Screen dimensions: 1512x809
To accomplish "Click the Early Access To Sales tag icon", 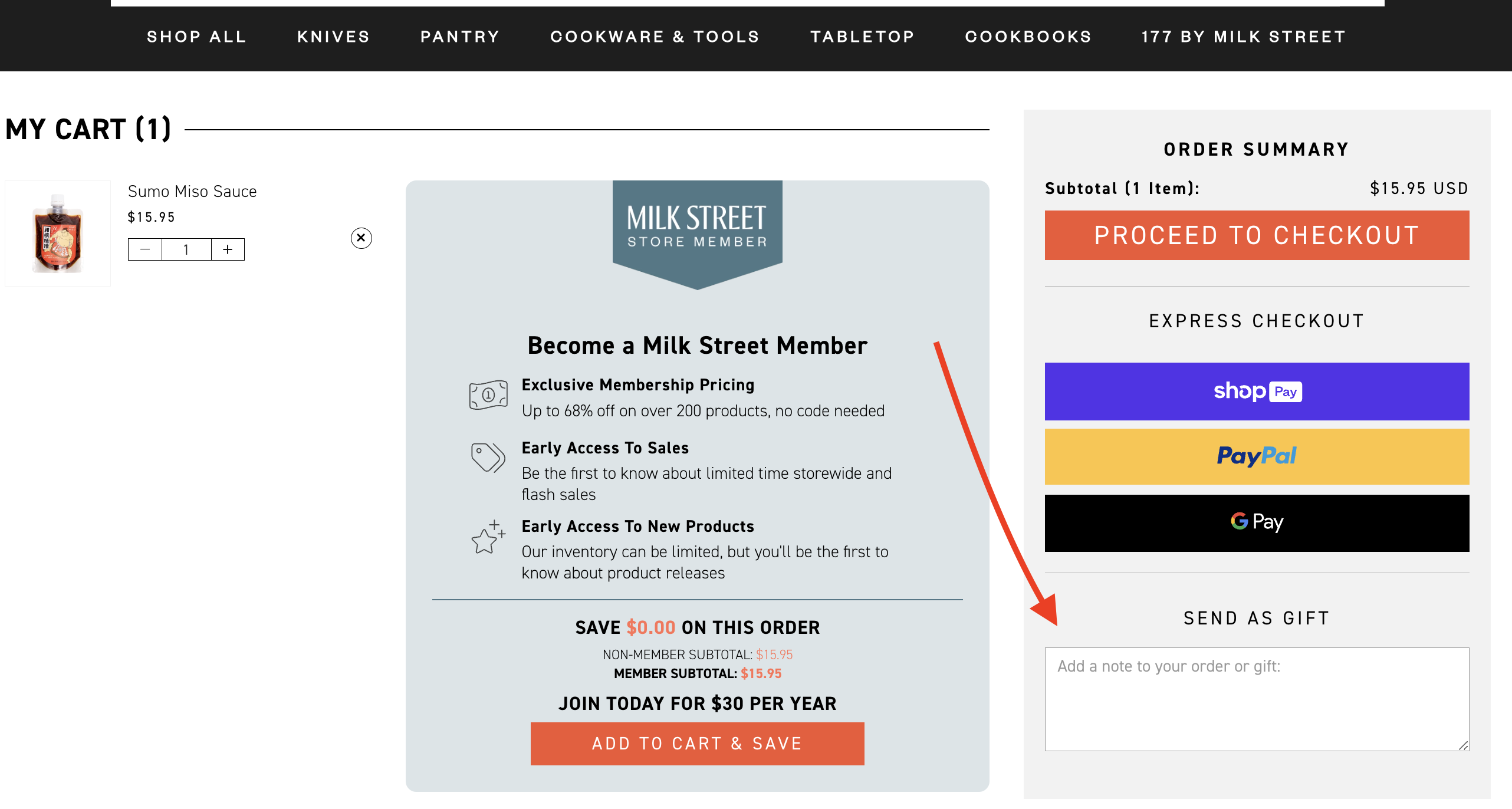I will [x=488, y=458].
